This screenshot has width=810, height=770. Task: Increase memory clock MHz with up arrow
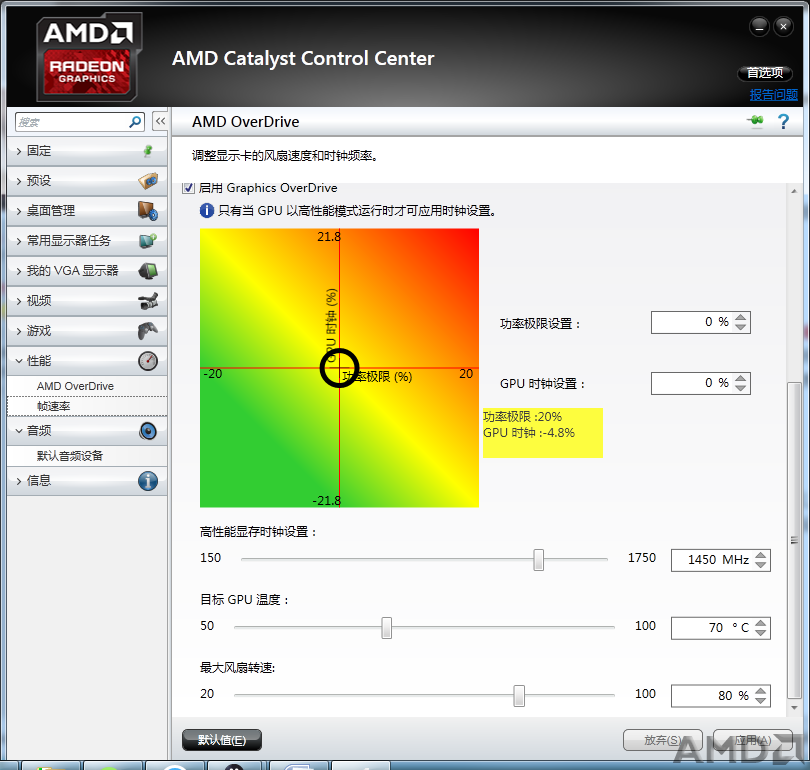[x=760, y=555]
